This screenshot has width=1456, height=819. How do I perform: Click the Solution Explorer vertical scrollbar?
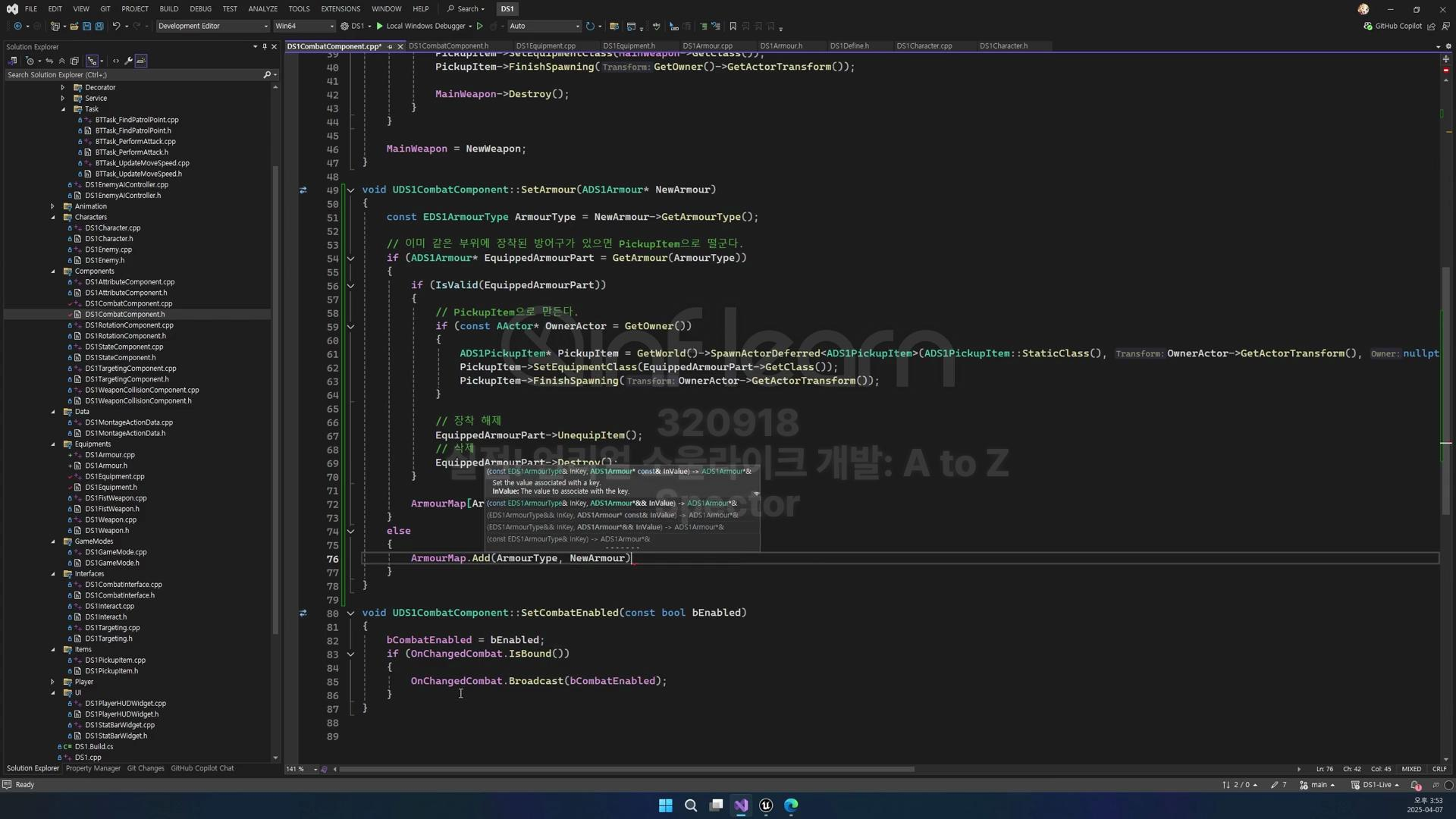[x=275, y=399]
